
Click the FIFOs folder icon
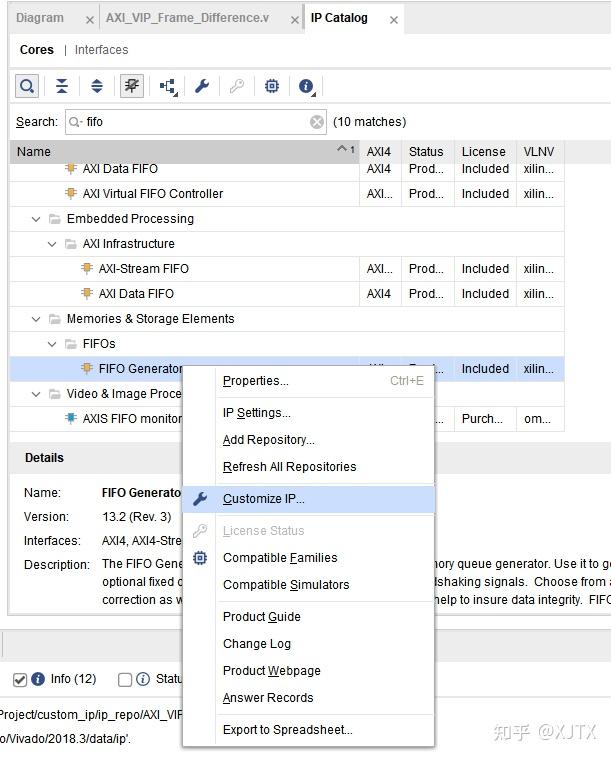tap(71, 344)
